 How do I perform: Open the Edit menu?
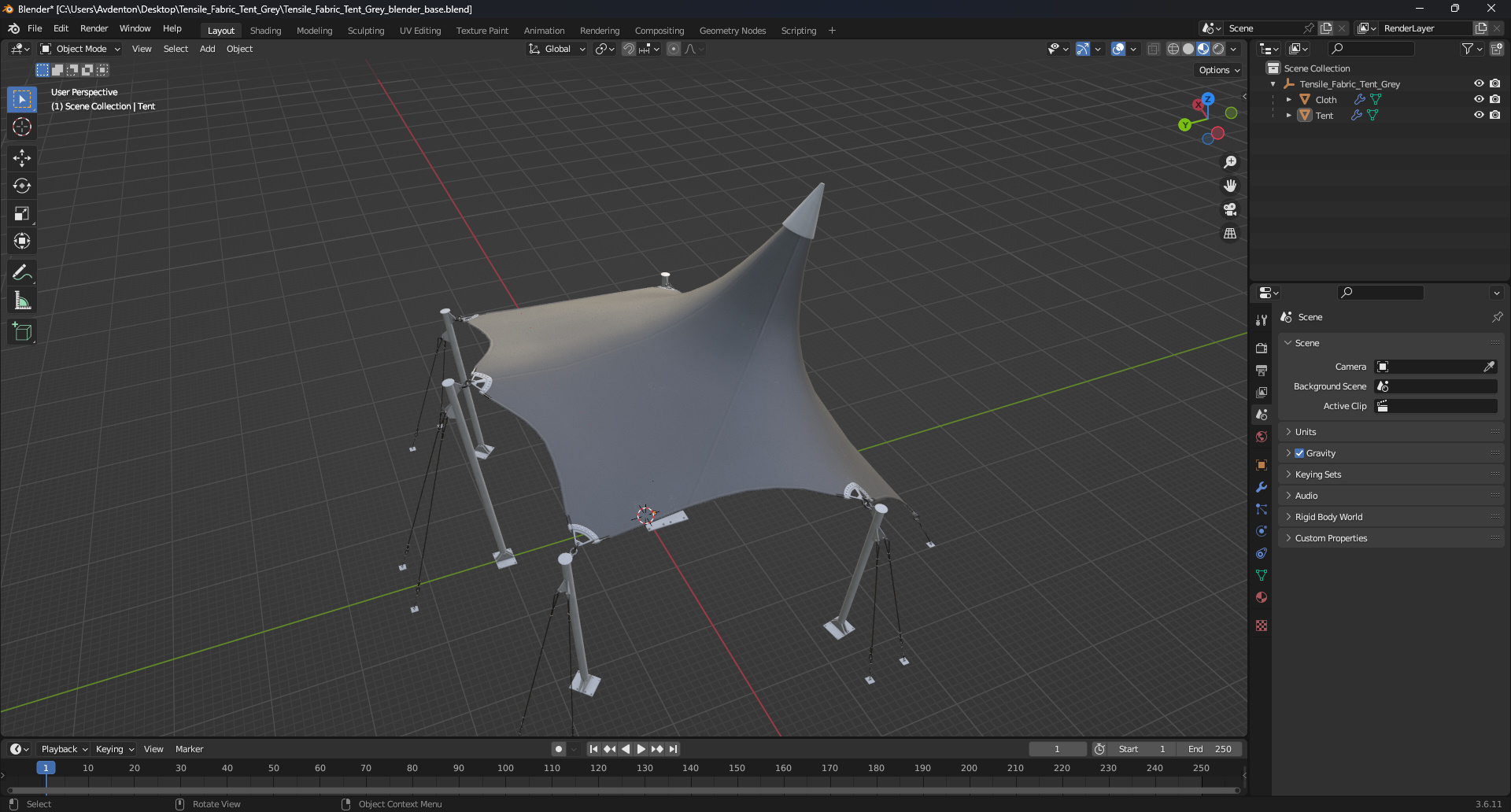pos(61,28)
